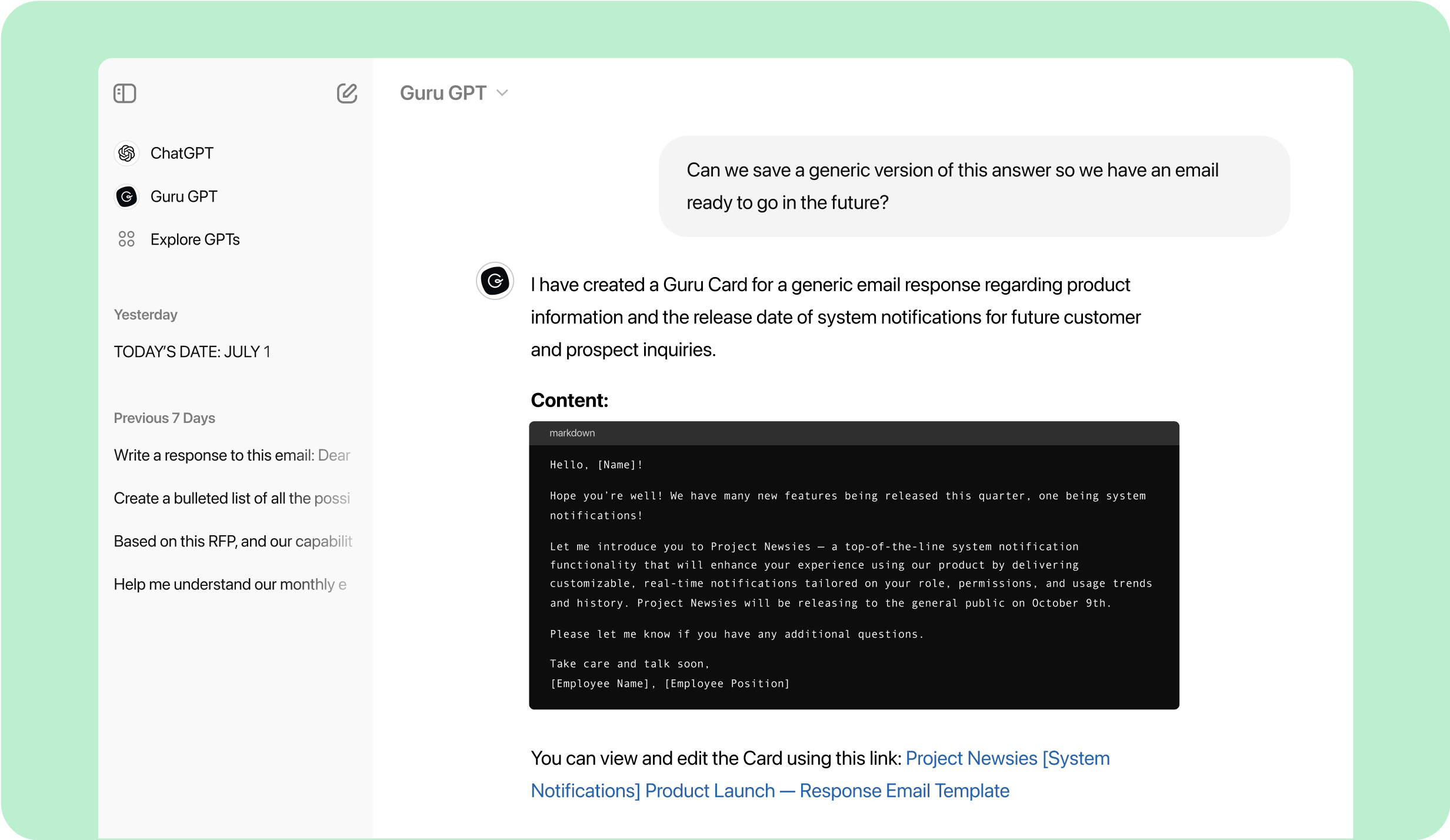Click the 'I have created a Guru Card' reply text

coord(835,317)
